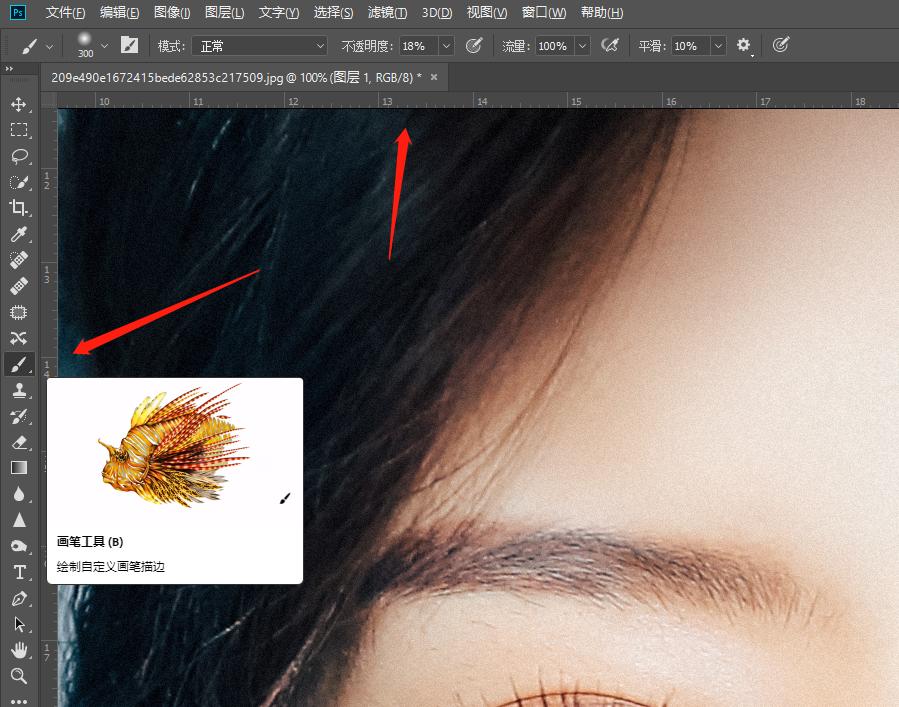The height and width of the screenshot is (707, 899).
Task: Open the brush settings gear
Action: pos(741,45)
